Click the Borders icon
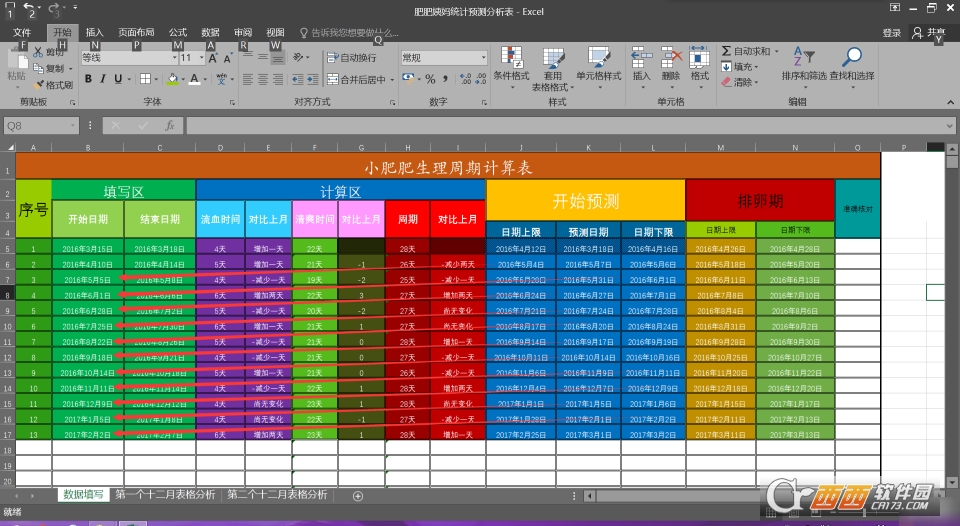 coord(145,78)
